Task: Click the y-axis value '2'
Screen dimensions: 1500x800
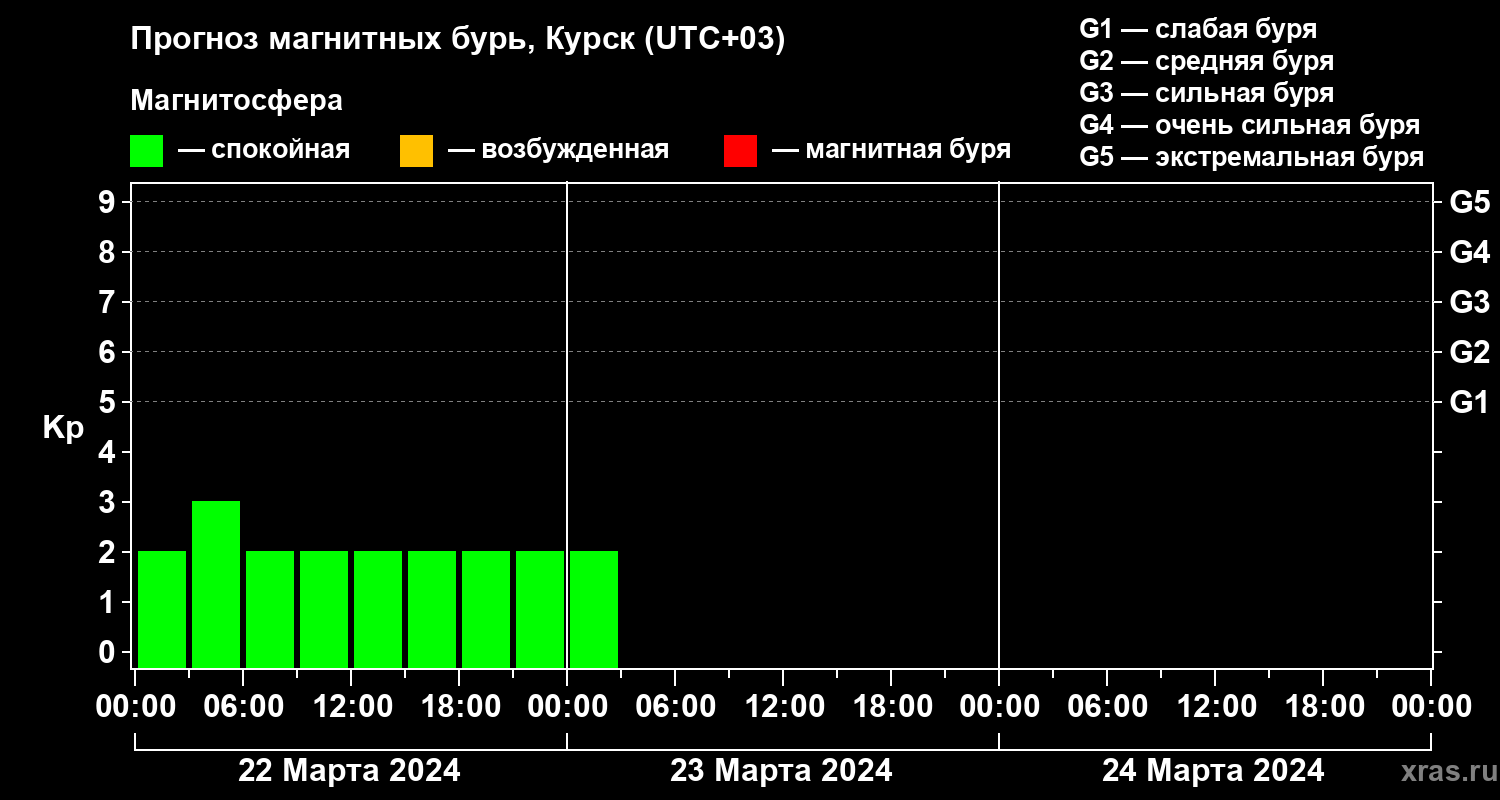Action: tap(108, 552)
